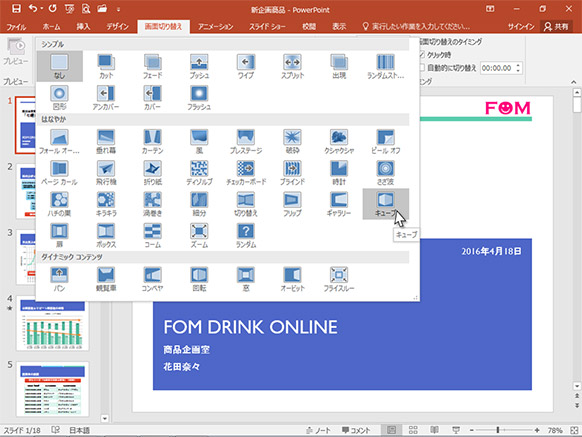Switch to slide sorter view
Screen dimensions: 582x437
[x=413, y=430]
